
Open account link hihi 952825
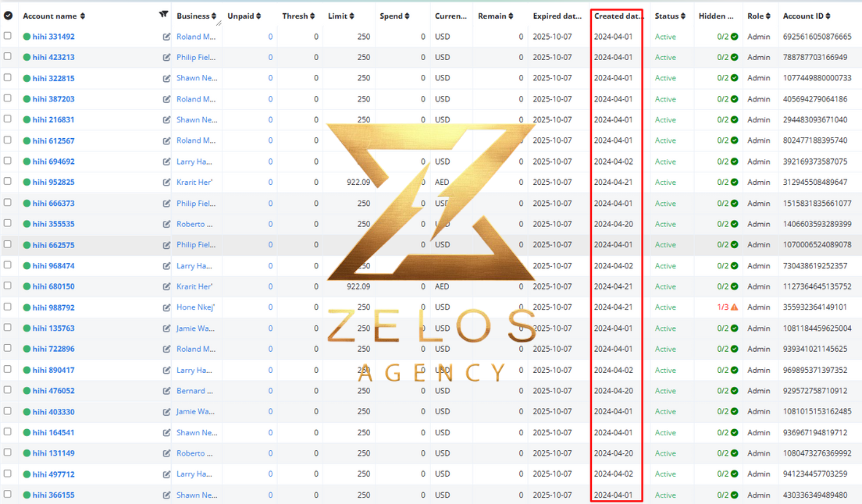point(53,182)
